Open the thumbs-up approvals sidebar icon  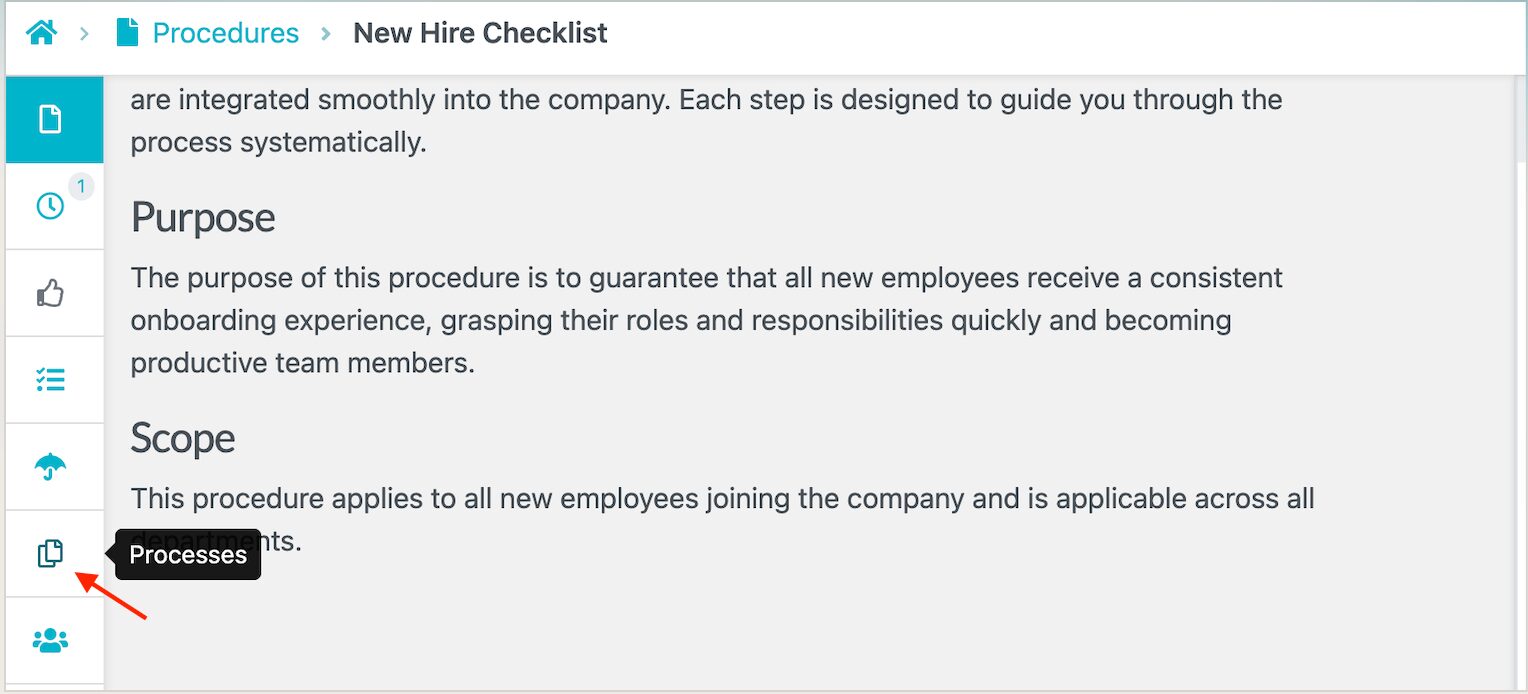pyautogui.click(x=50, y=294)
